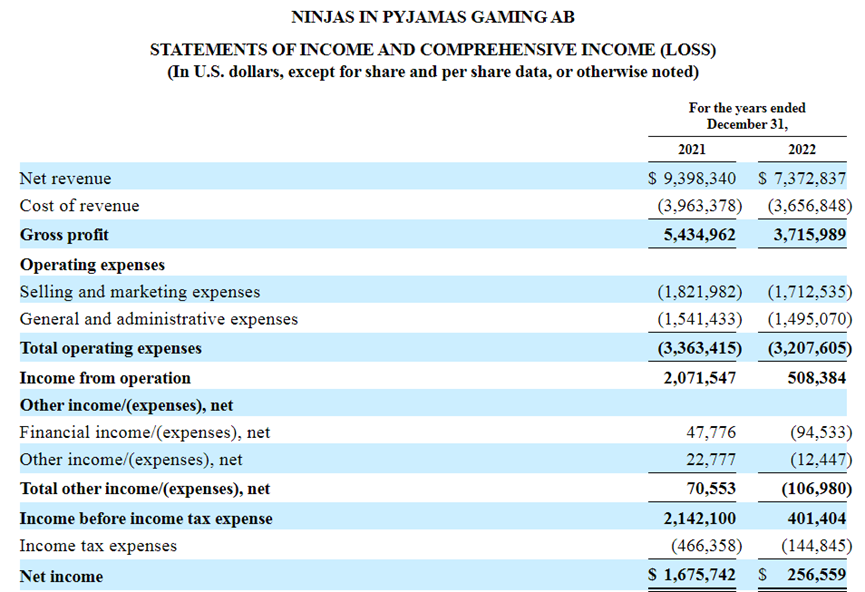
Task: Select gross profit value 3,715,989
Action: click(809, 235)
